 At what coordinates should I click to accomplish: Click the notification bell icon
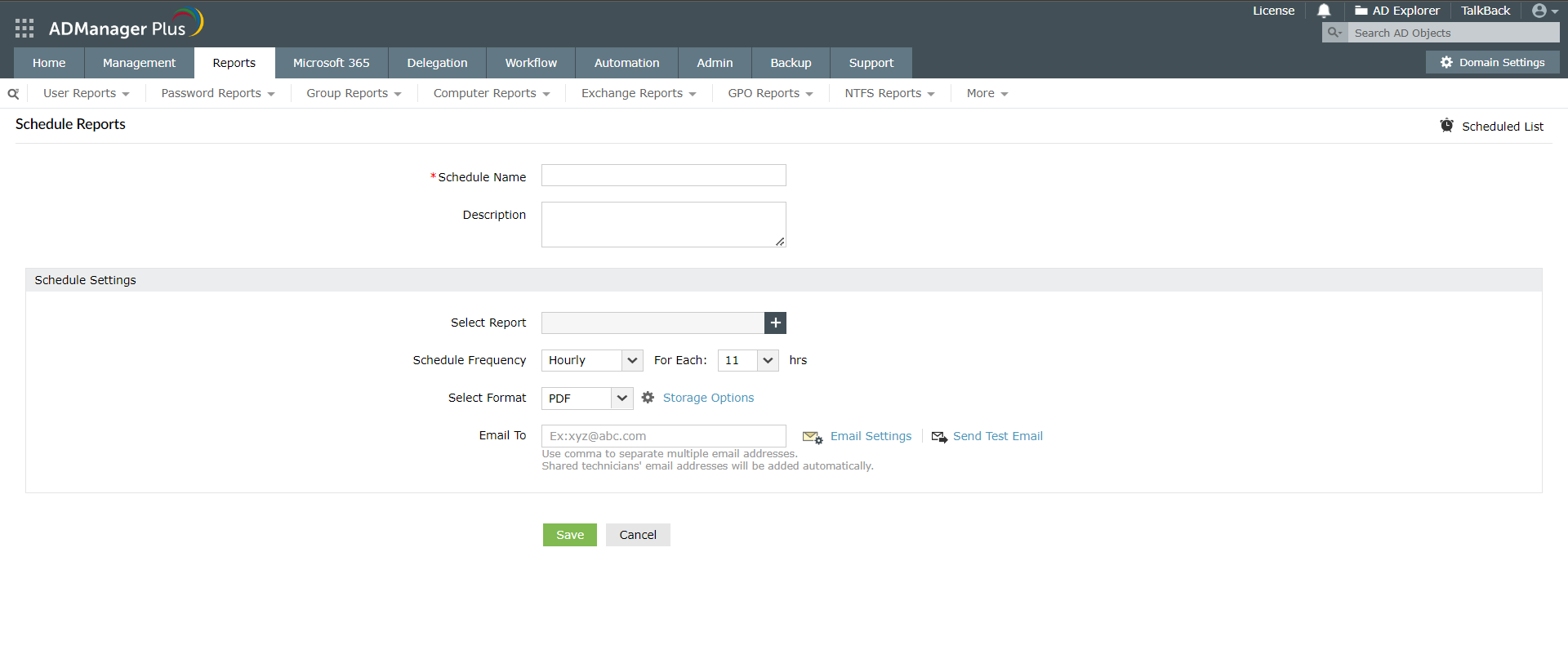tap(1324, 11)
